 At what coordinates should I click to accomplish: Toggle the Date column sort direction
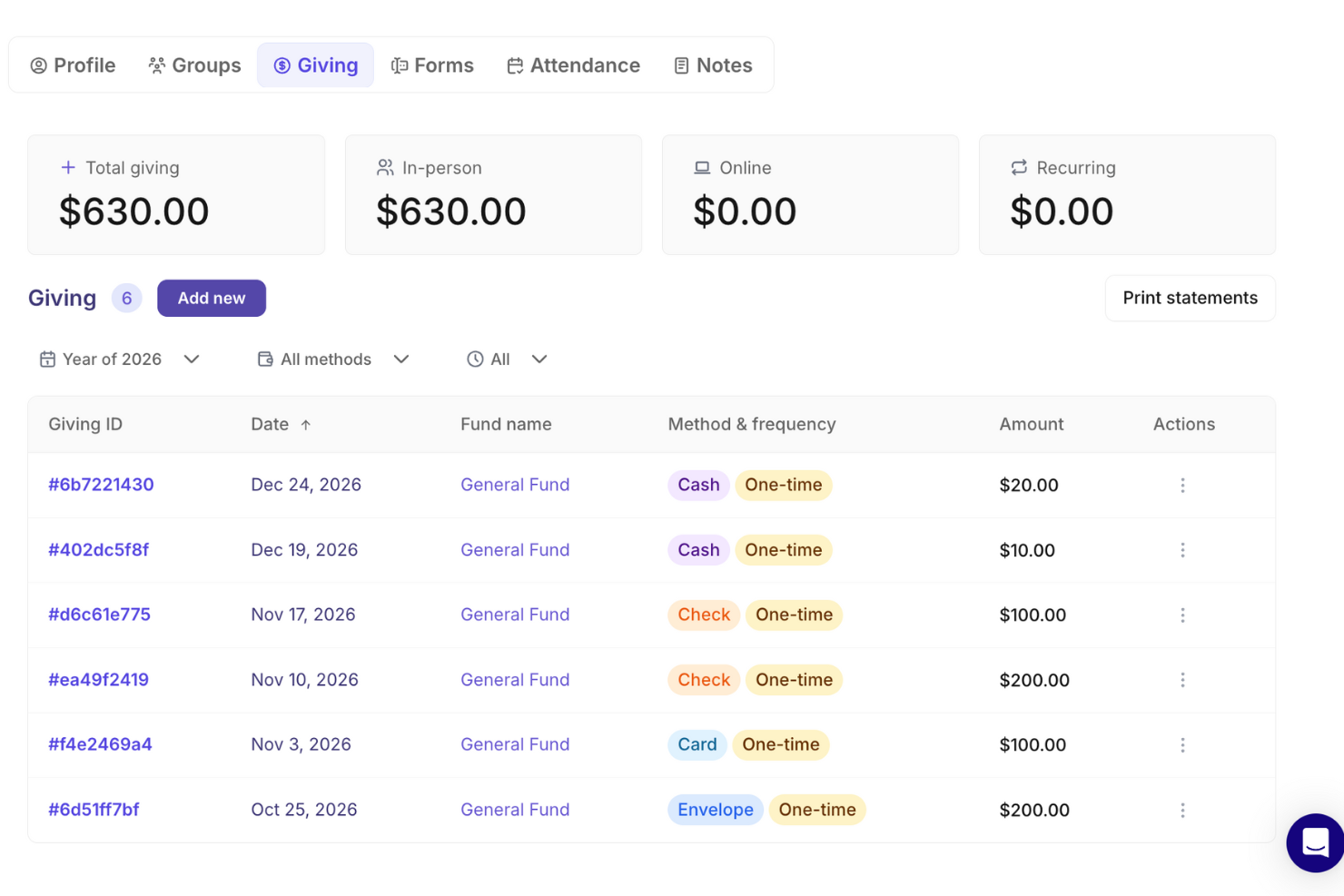pos(281,424)
